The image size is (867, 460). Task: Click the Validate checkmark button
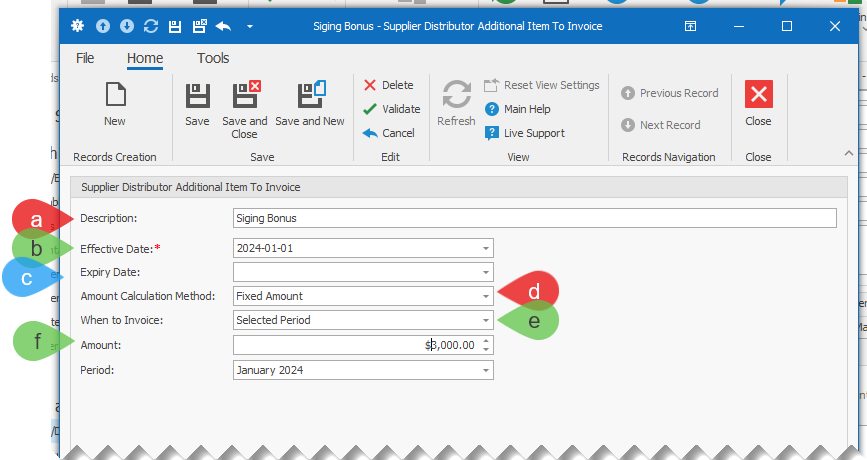coord(391,109)
